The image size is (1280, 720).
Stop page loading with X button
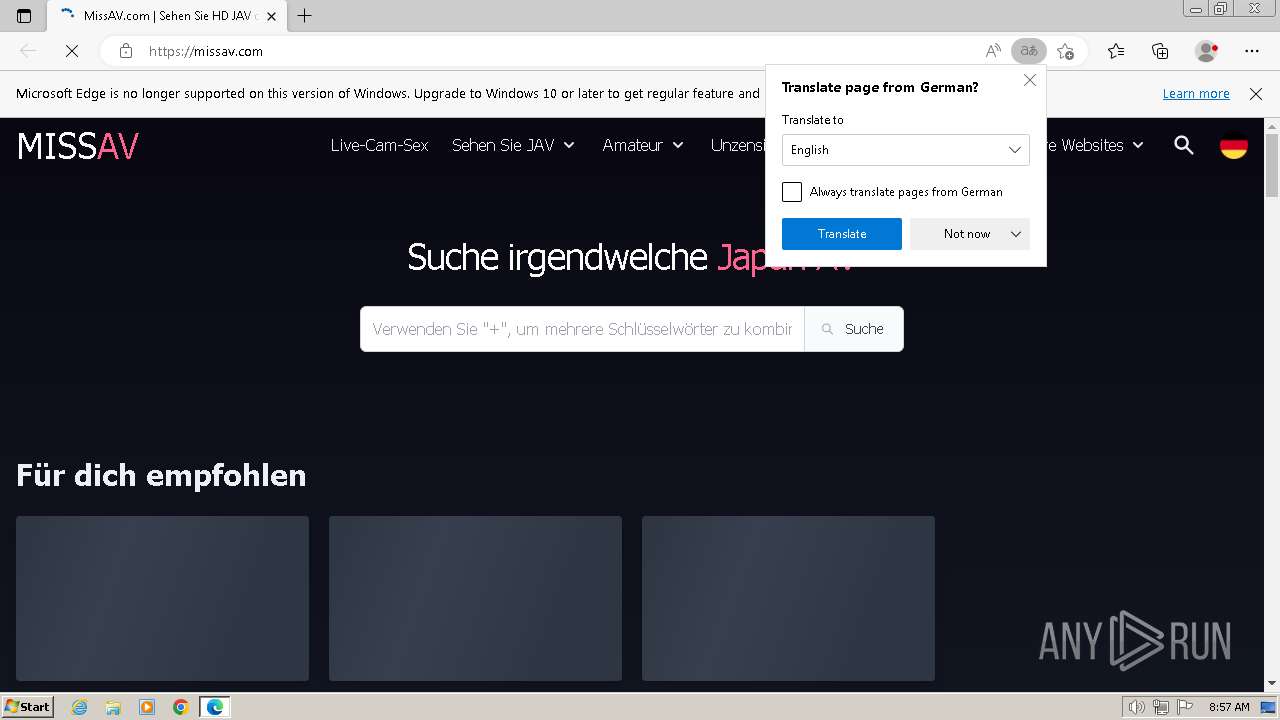pos(72,51)
